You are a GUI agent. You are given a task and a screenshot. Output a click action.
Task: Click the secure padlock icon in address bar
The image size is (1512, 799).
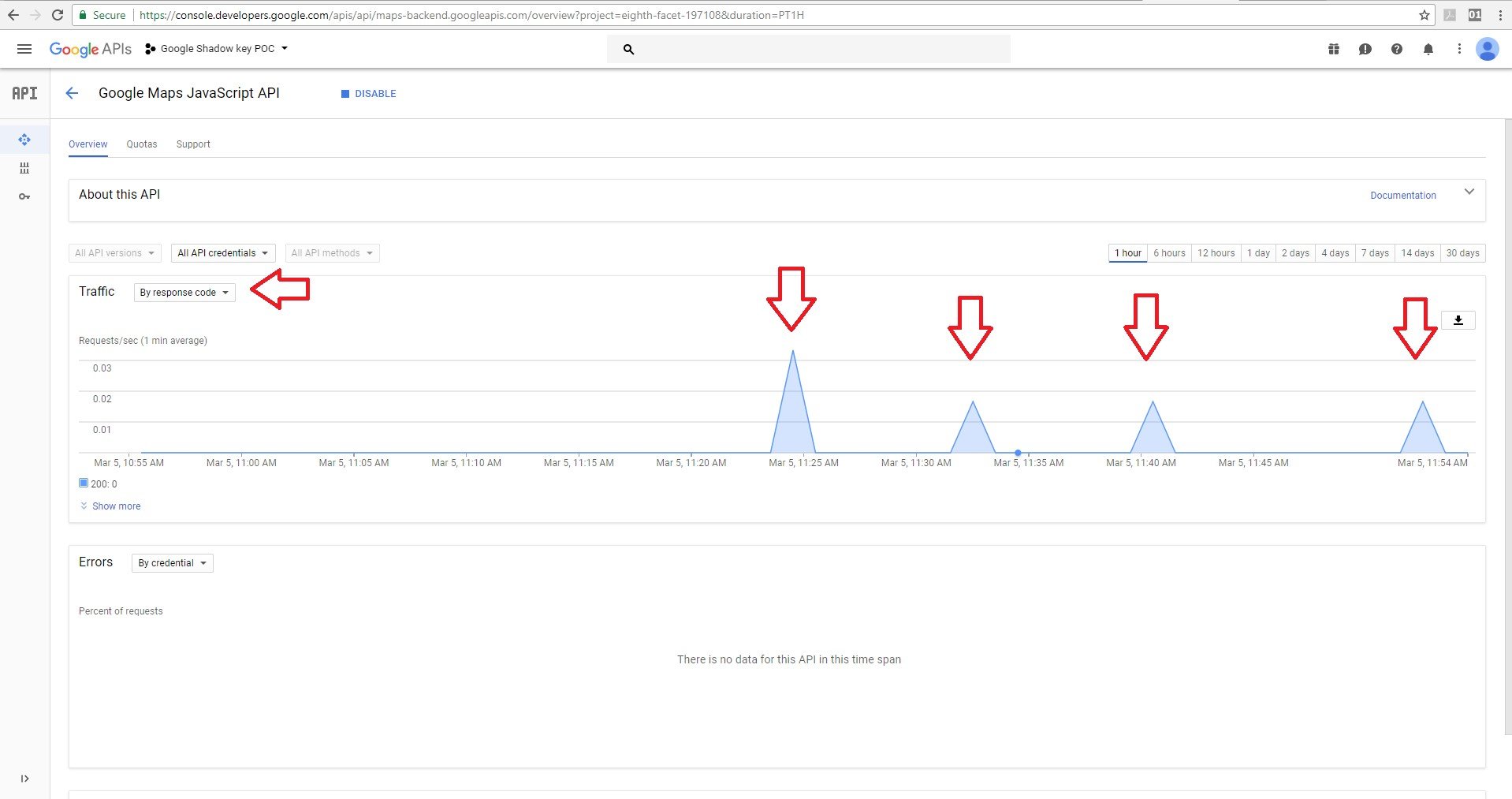83,15
